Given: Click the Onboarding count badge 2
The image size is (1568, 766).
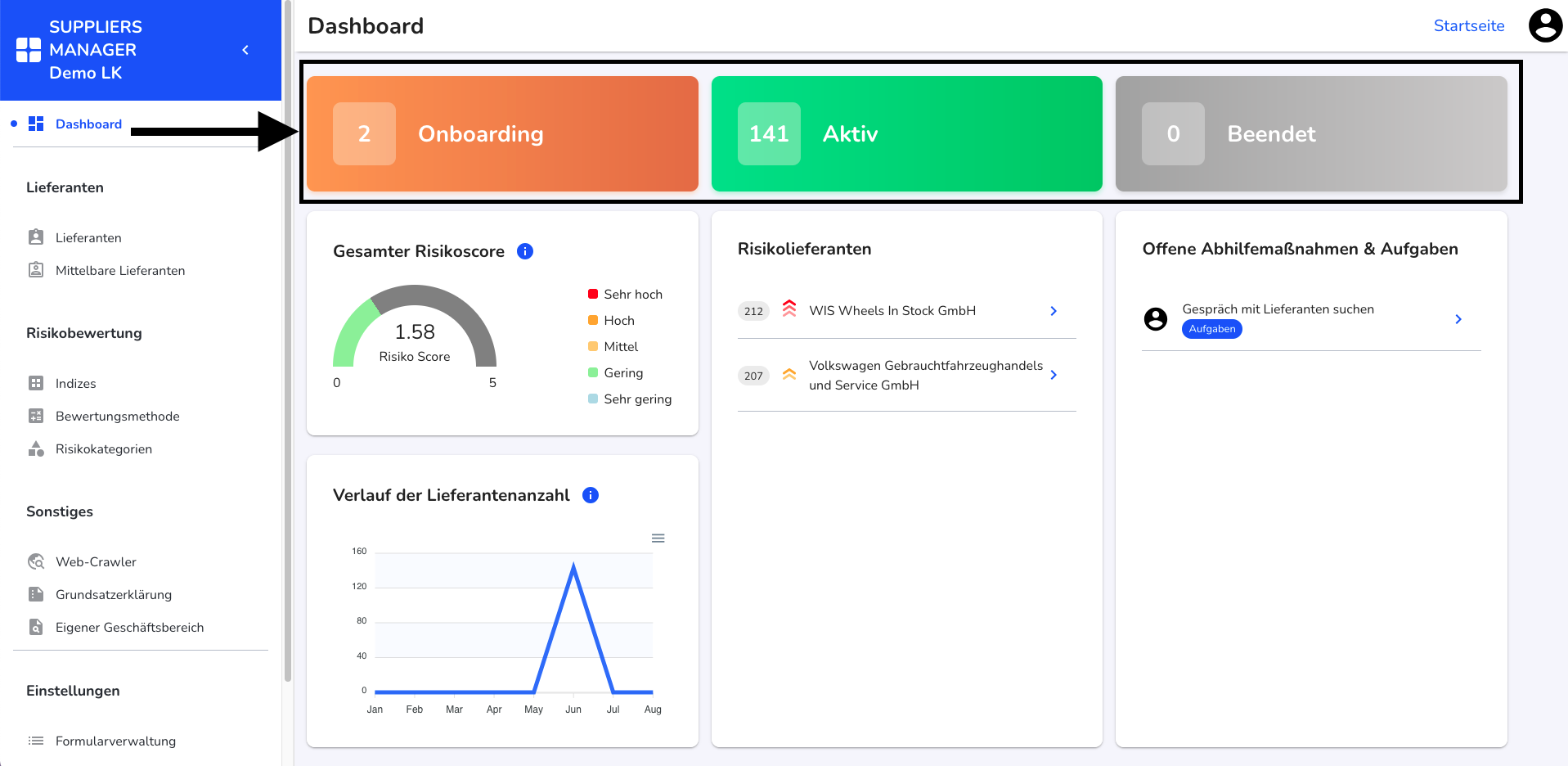Looking at the screenshot, I should coord(364,133).
